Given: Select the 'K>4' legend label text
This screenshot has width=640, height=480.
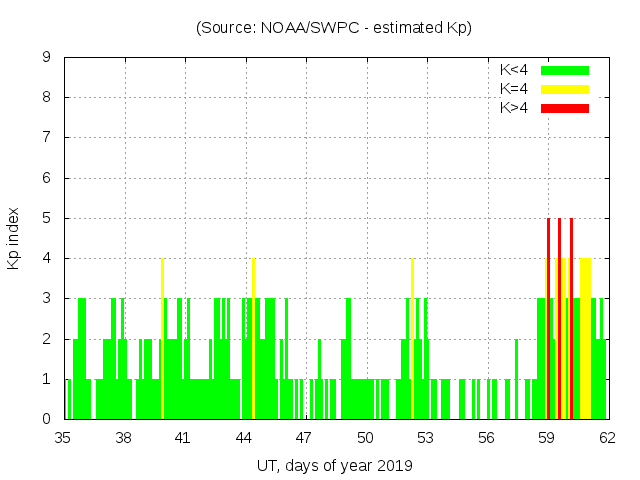Looking at the screenshot, I should (514, 107).
